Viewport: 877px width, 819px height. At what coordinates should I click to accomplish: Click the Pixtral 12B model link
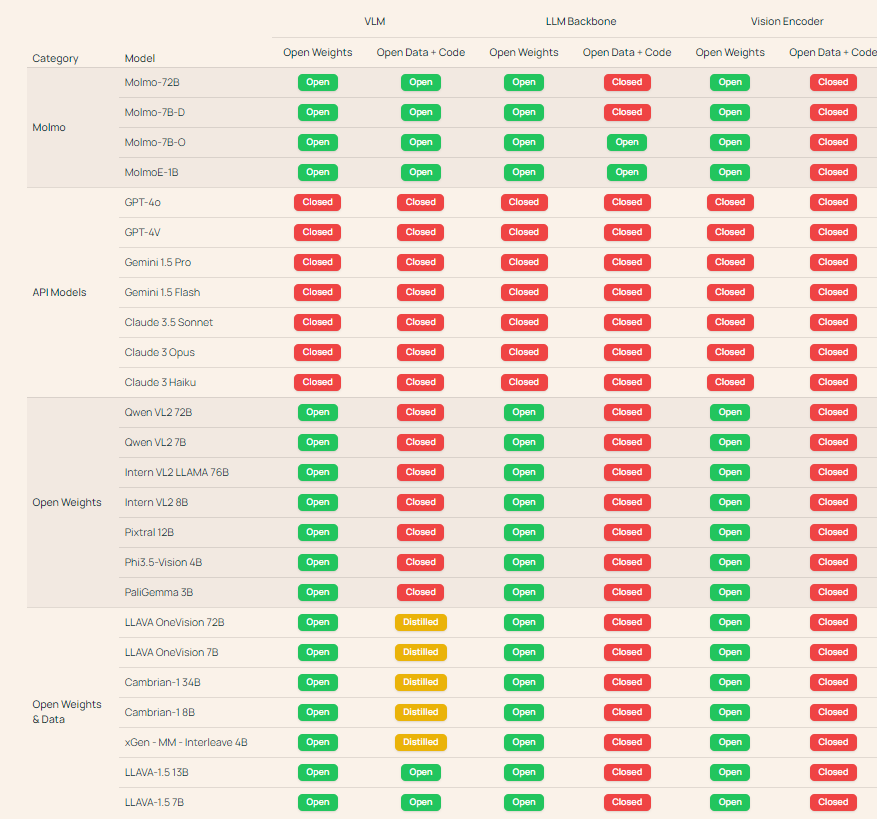[149, 532]
